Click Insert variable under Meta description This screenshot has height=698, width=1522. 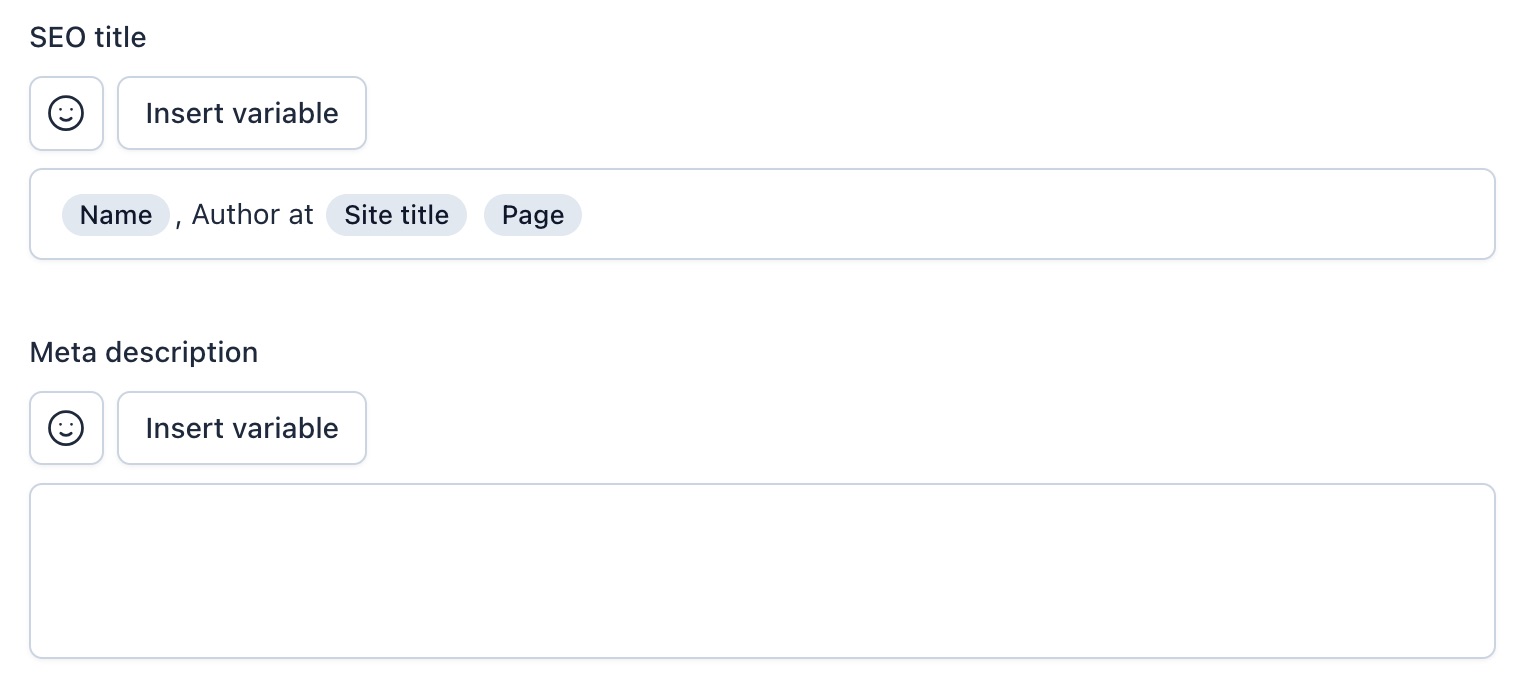coord(242,428)
